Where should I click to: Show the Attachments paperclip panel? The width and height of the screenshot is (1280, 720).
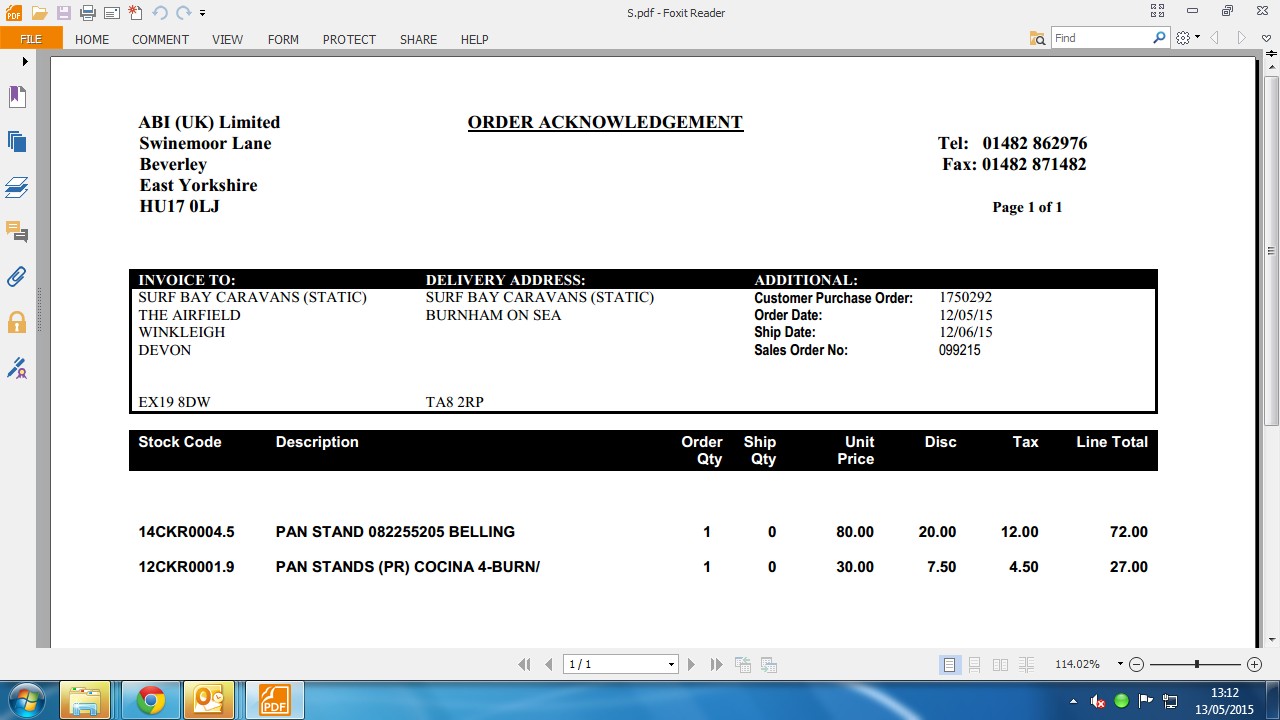[x=17, y=277]
